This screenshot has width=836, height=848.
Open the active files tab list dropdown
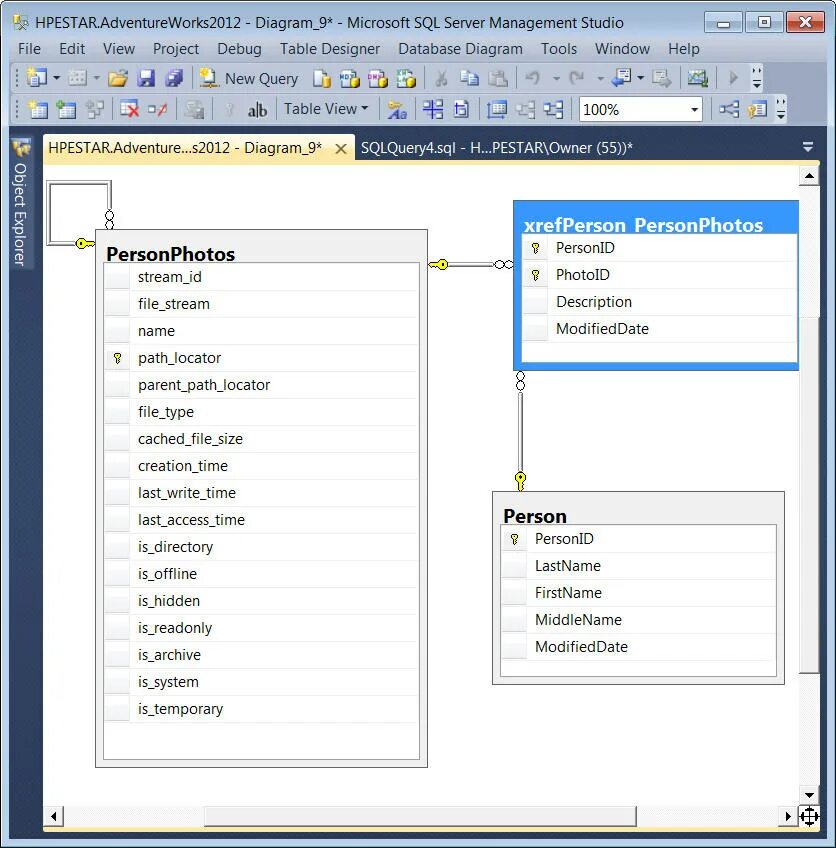click(x=808, y=147)
